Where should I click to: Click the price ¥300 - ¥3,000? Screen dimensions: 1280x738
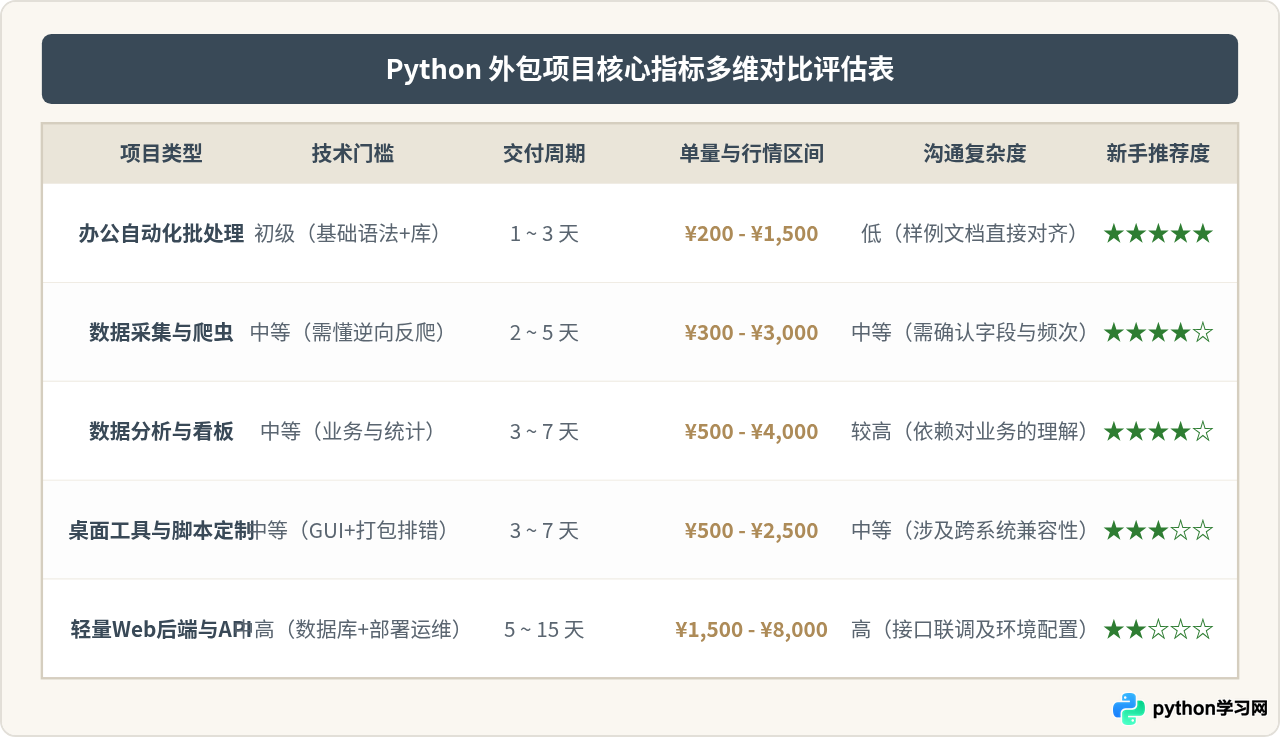[752, 333]
